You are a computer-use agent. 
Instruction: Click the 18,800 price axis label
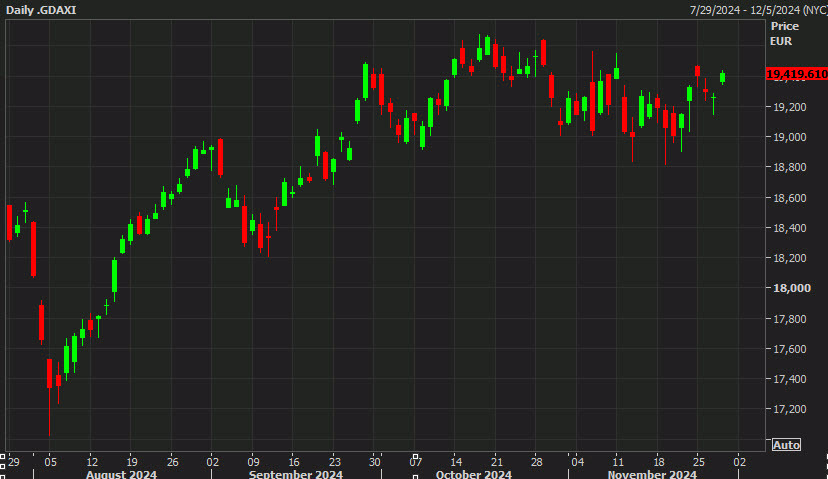(x=789, y=167)
